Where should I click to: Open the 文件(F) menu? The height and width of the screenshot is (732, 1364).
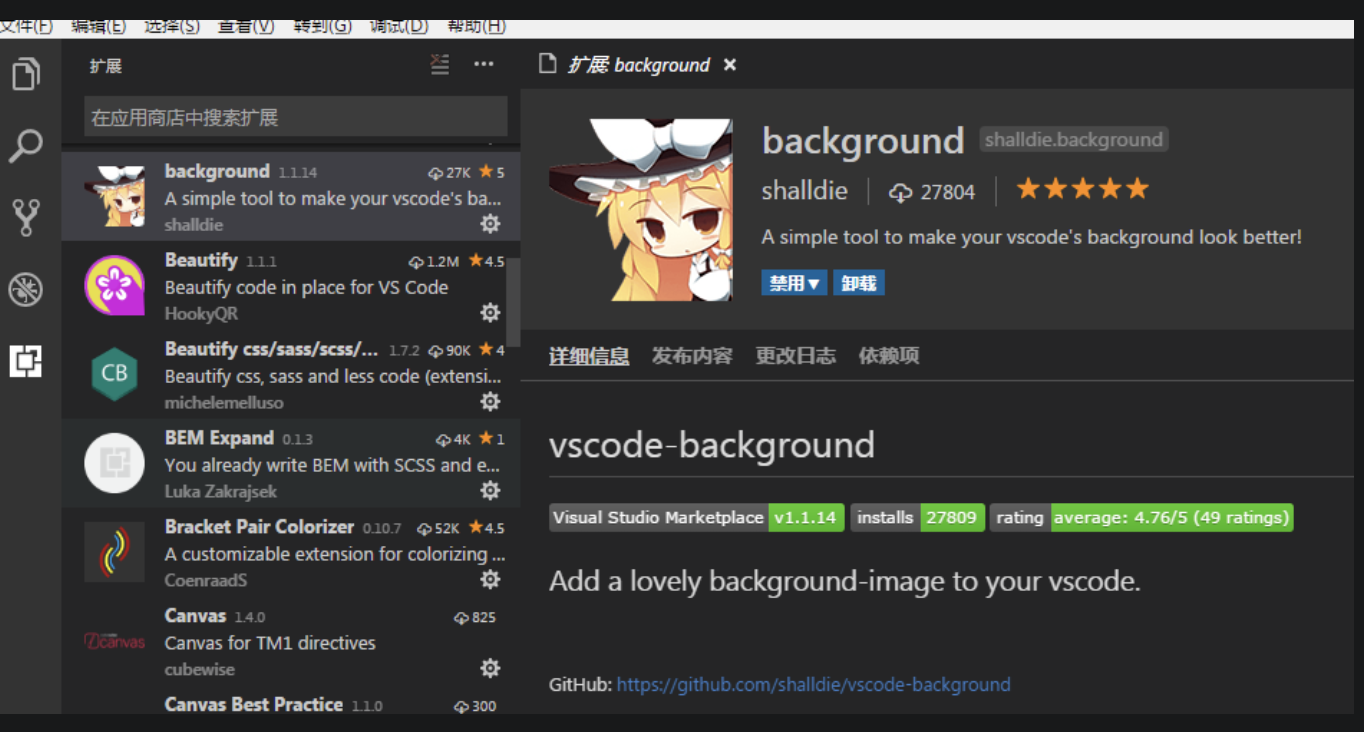click(x=26, y=27)
